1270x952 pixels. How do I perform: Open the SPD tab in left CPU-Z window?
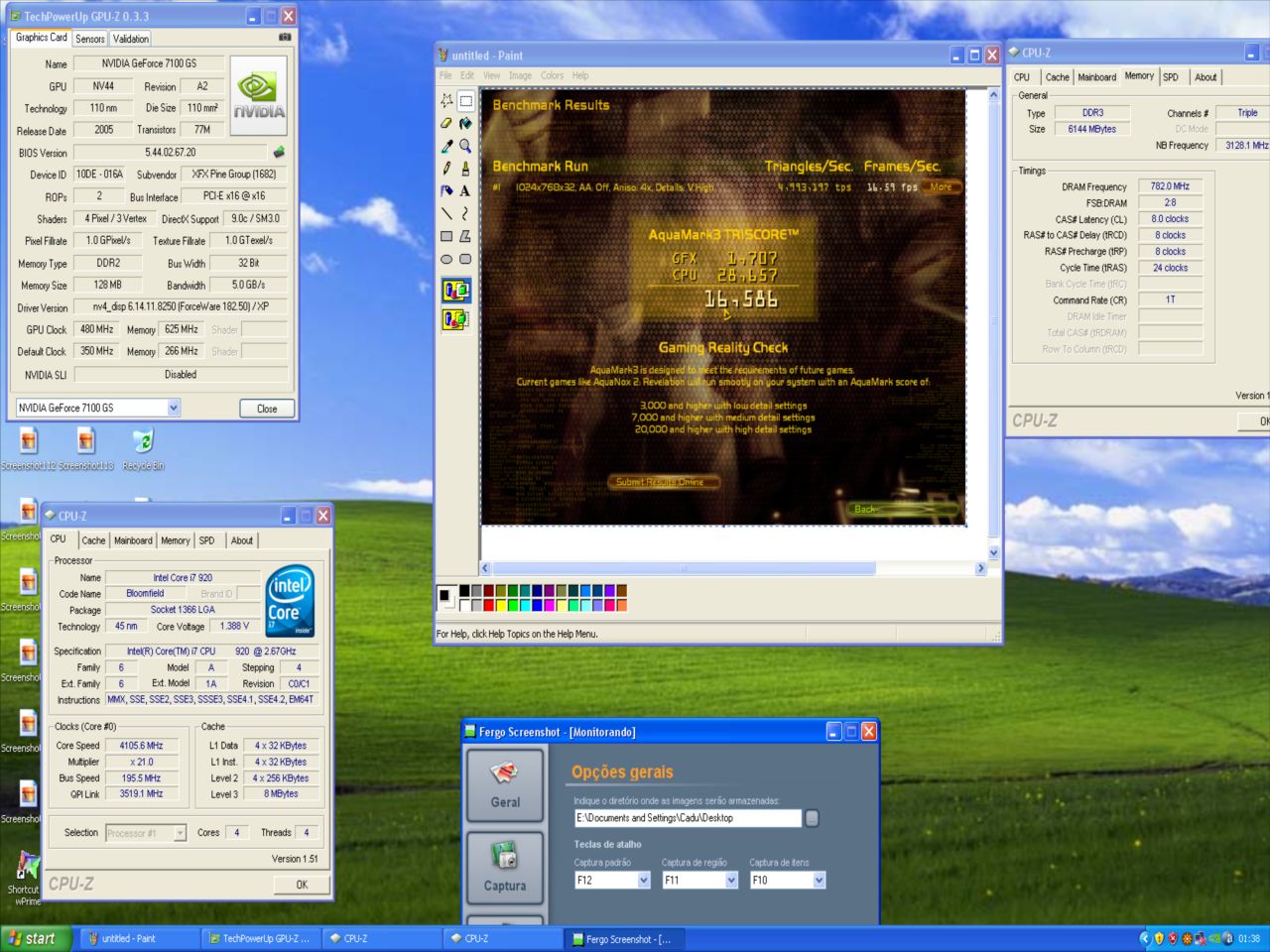point(206,540)
